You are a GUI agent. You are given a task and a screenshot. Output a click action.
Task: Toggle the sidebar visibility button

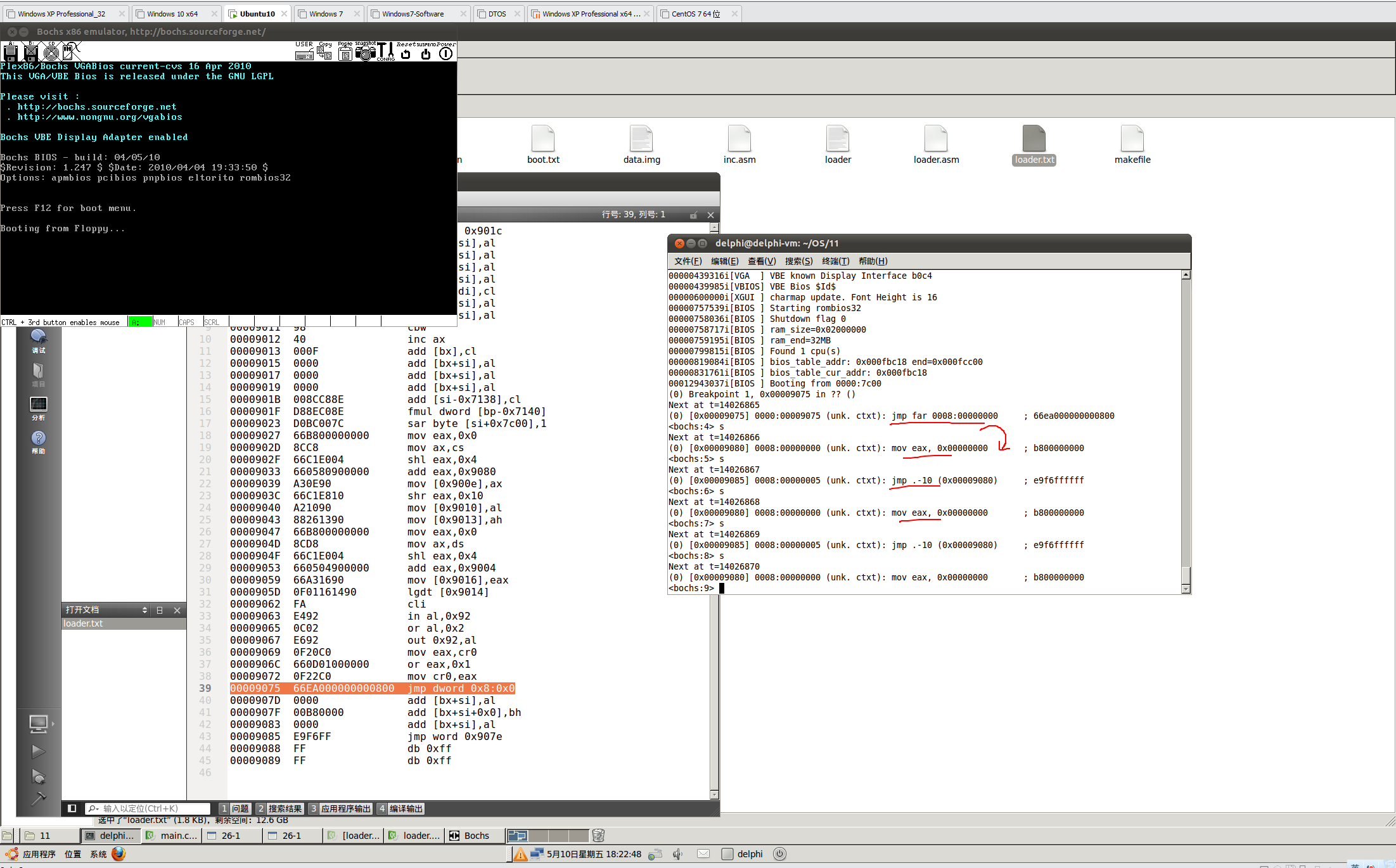(72, 808)
